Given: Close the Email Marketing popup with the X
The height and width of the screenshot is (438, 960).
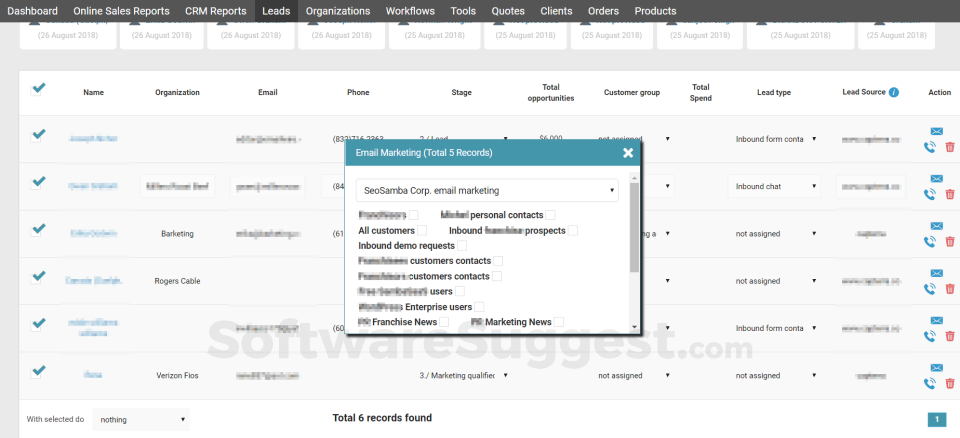Looking at the screenshot, I should tap(628, 153).
